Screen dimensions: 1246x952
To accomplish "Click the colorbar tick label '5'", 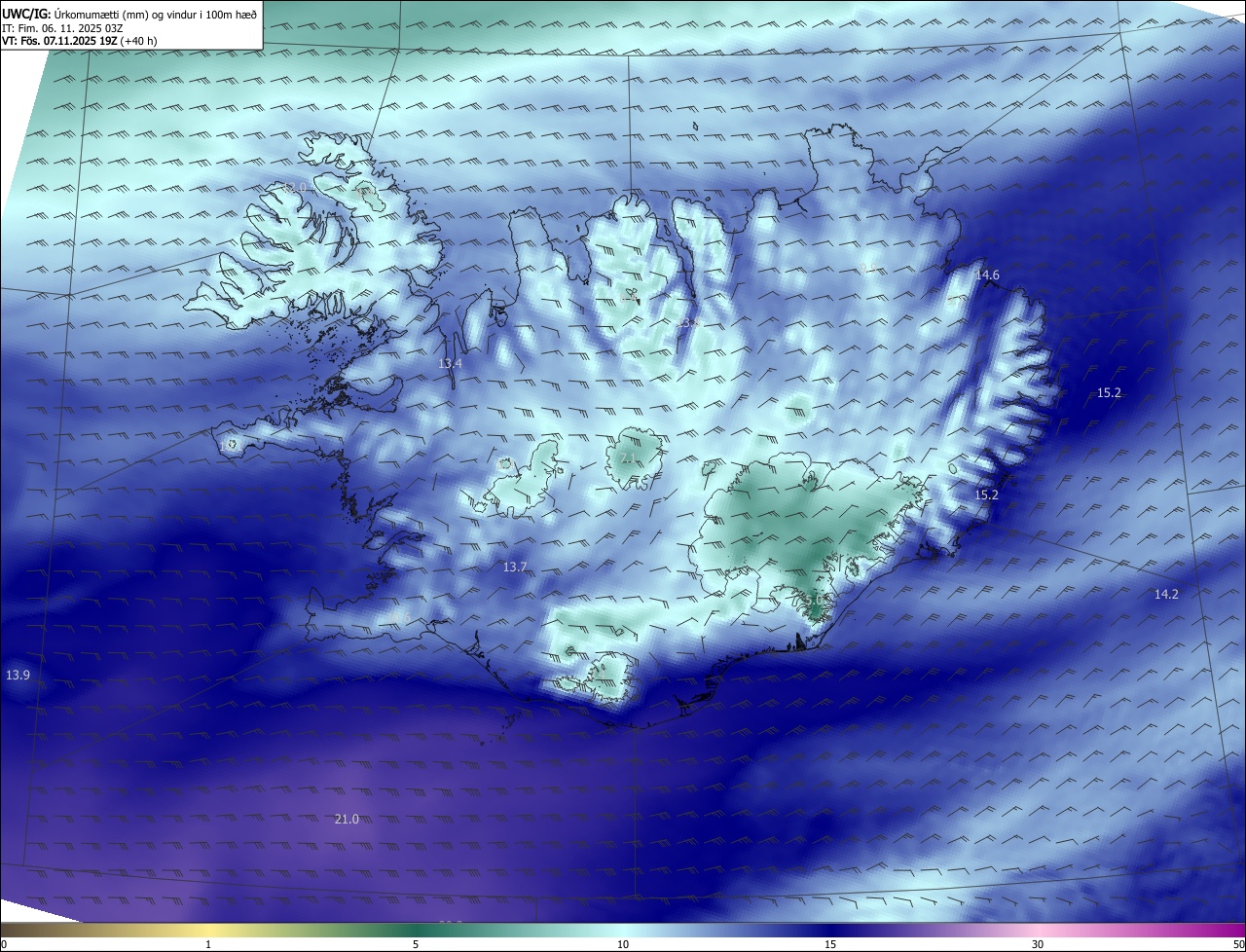I will 416,944.
